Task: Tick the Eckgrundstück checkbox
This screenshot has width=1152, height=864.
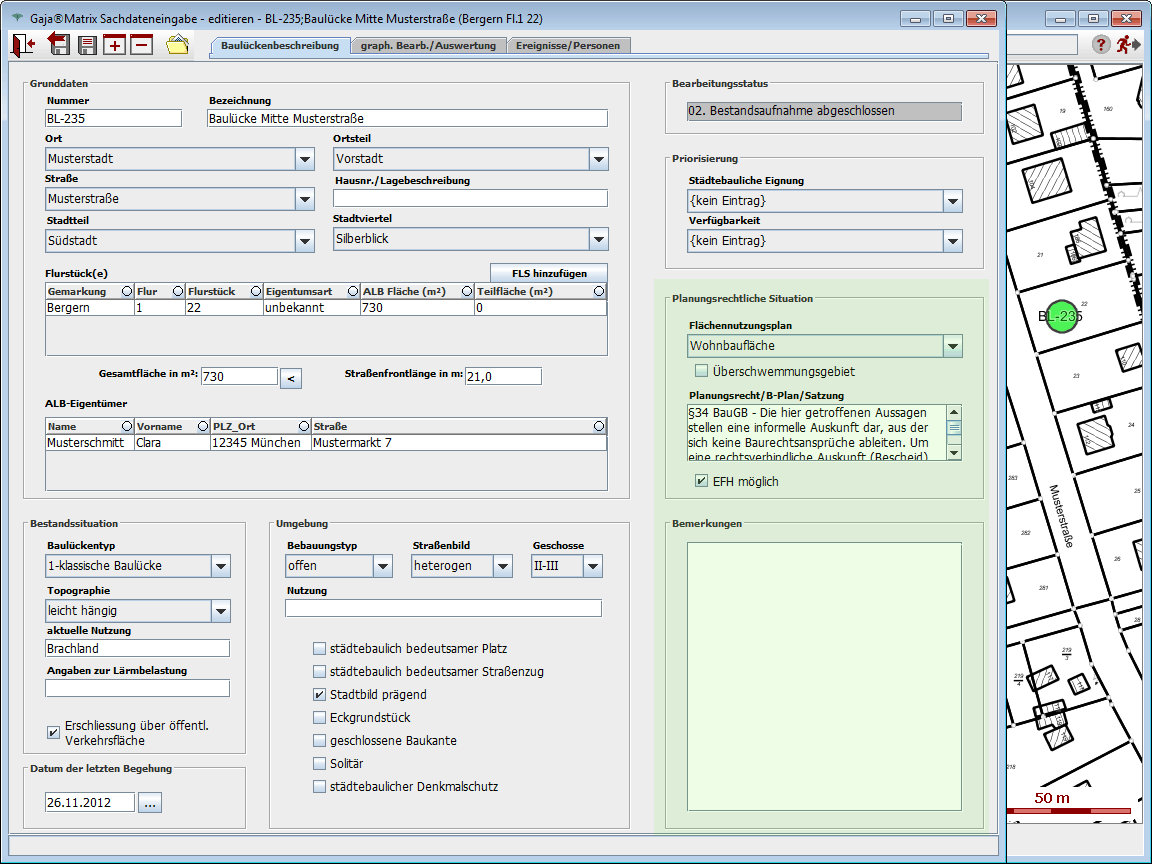Action: point(320,718)
